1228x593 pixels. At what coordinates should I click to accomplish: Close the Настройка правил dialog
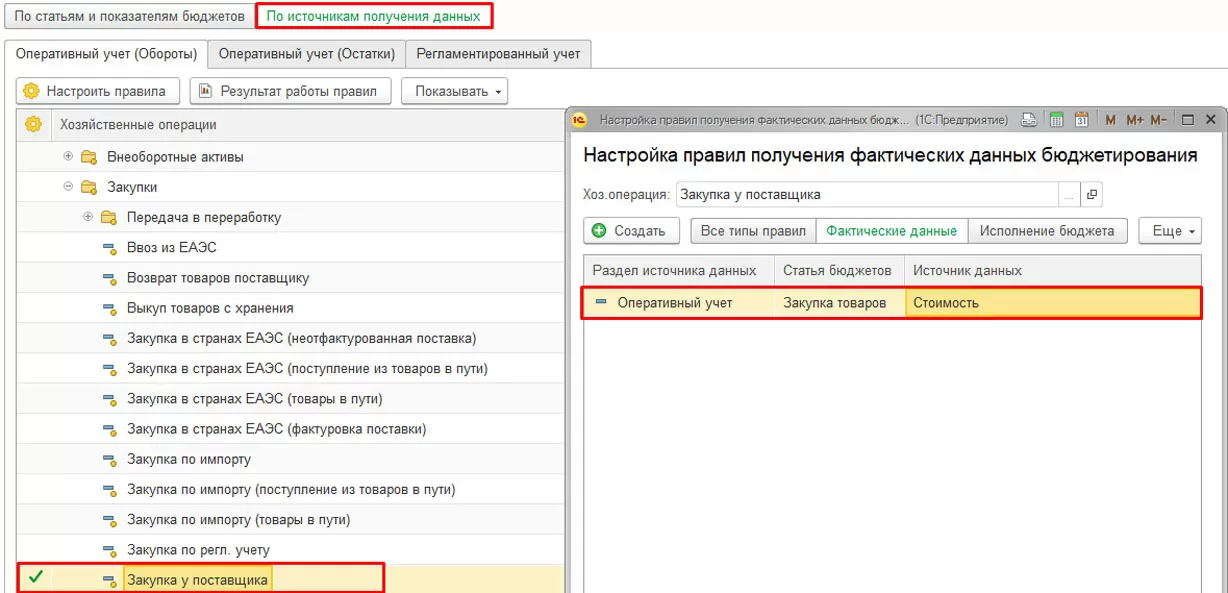pos(1210,120)
